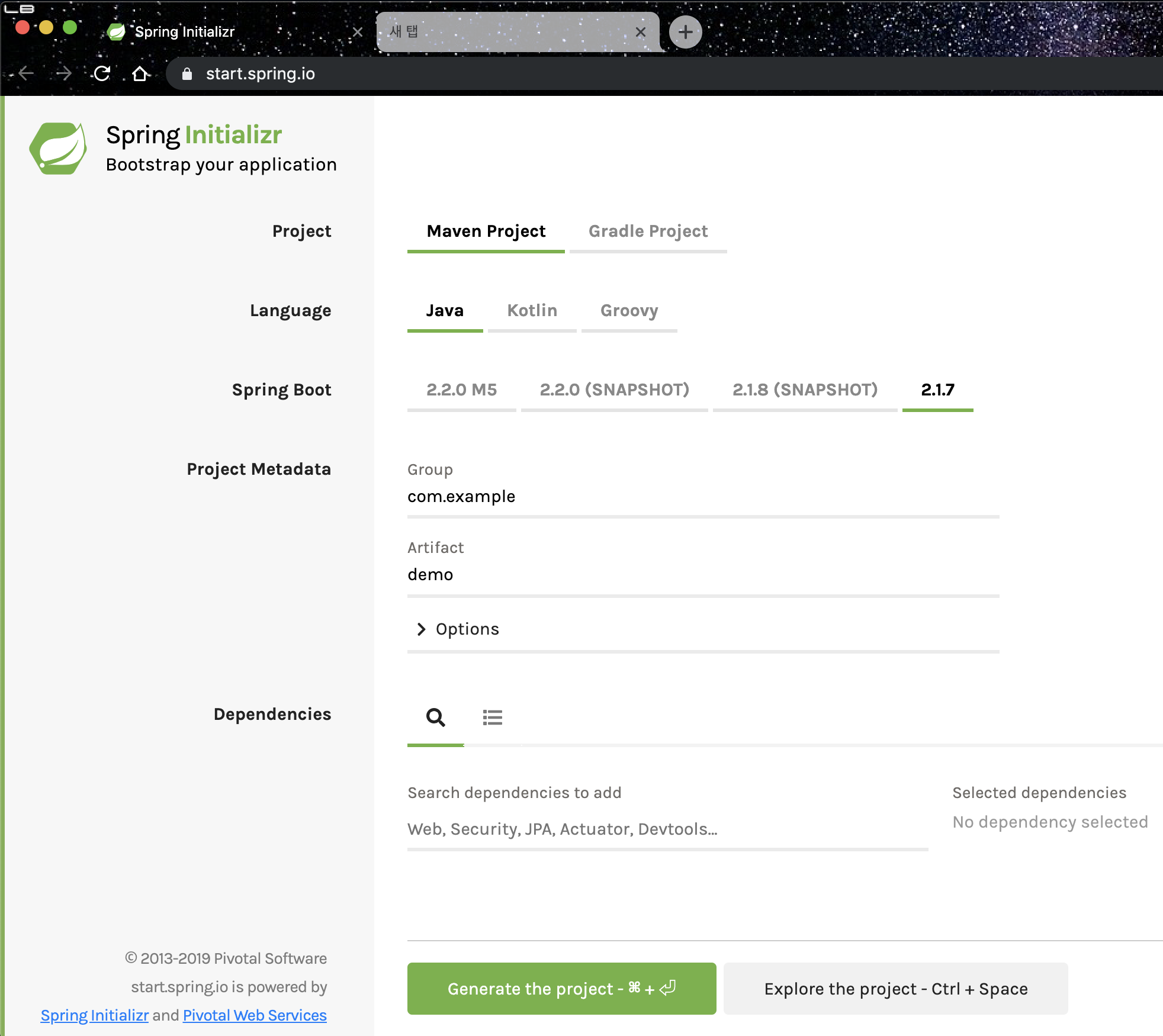The width and height of the screenshot is (1163, 1036).
Task: Open a new tab with the plus icon
Action: (685, 32)
